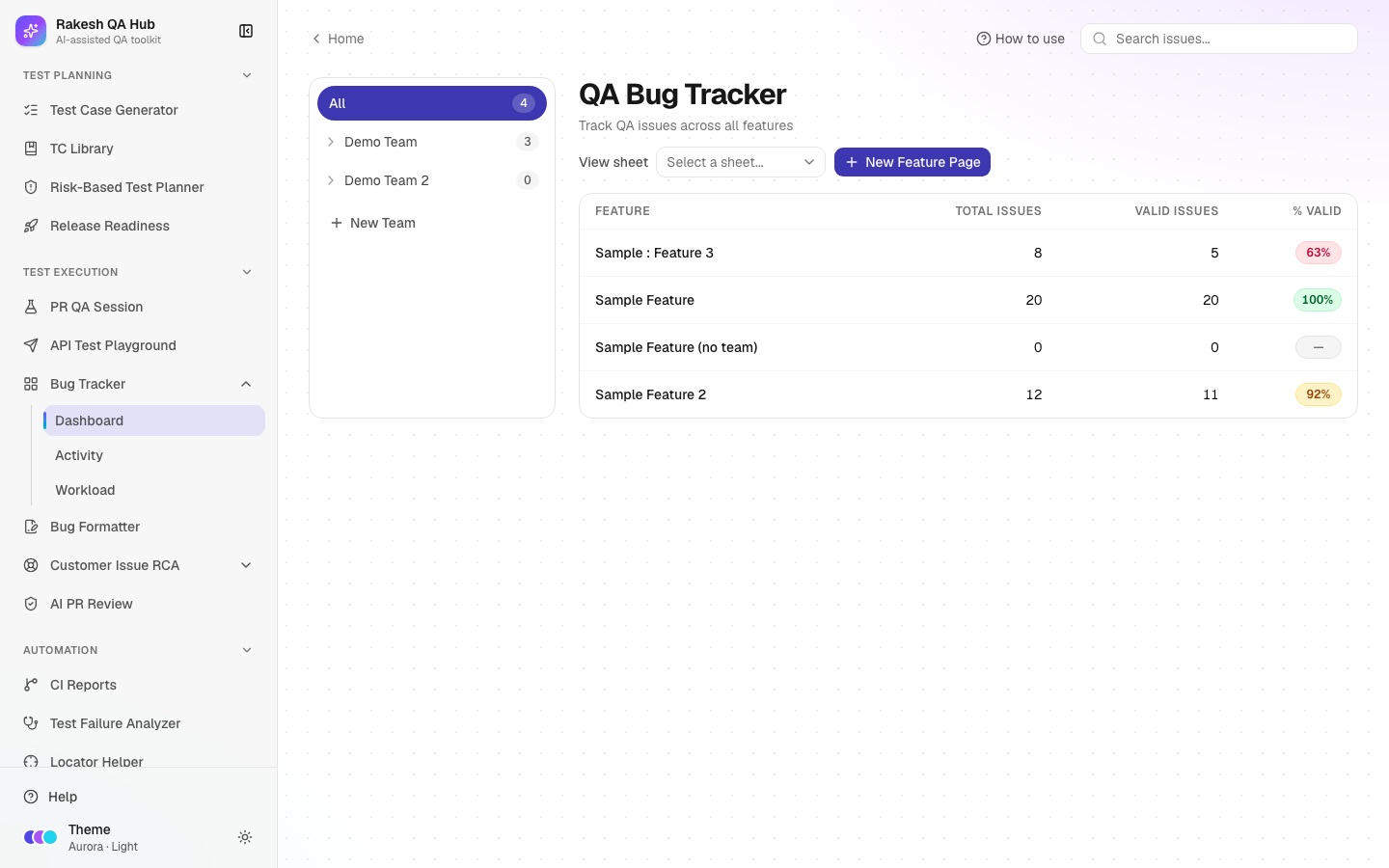
Task: Click the CI Reports branch icon
Action: click(31, 685)
